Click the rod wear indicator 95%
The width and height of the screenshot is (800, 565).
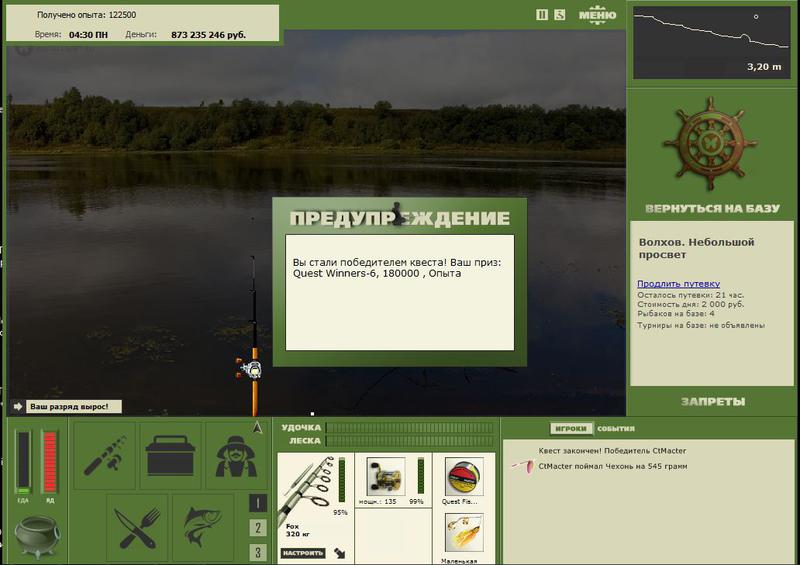click(341, 481)
